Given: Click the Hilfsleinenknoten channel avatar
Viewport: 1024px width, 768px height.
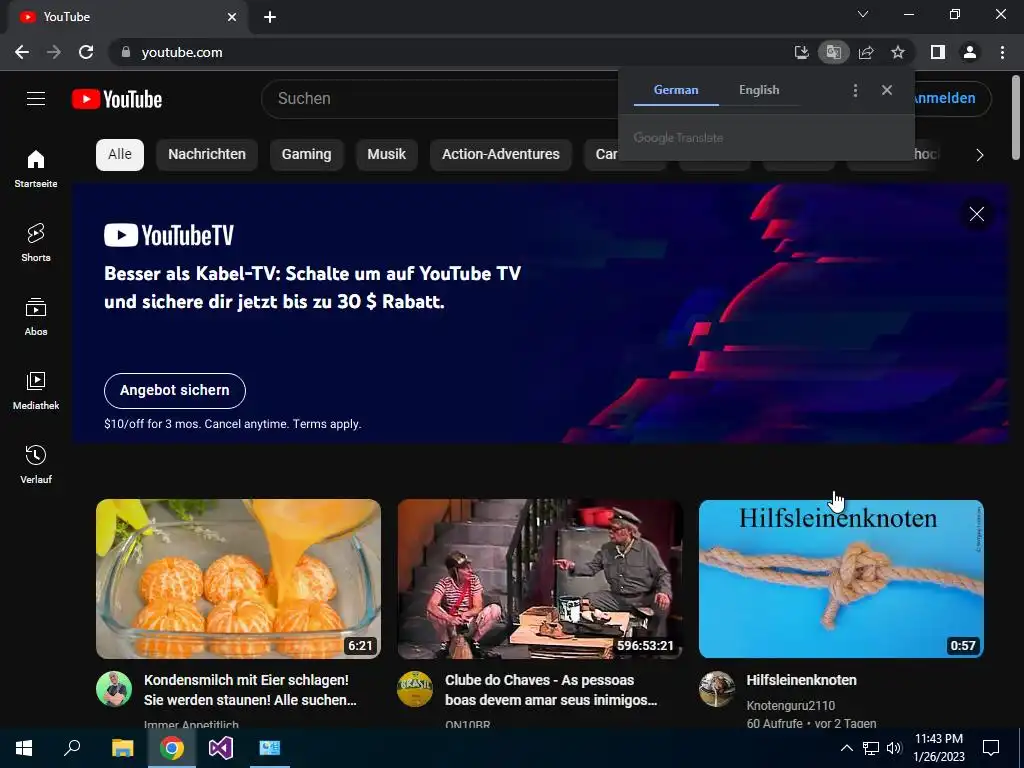Looking at the screenshot, I should click(x=717, y=689).
